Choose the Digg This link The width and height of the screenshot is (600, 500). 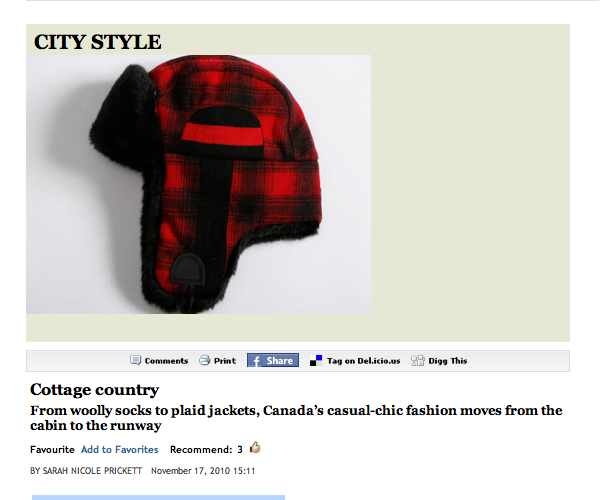[448, 361]
